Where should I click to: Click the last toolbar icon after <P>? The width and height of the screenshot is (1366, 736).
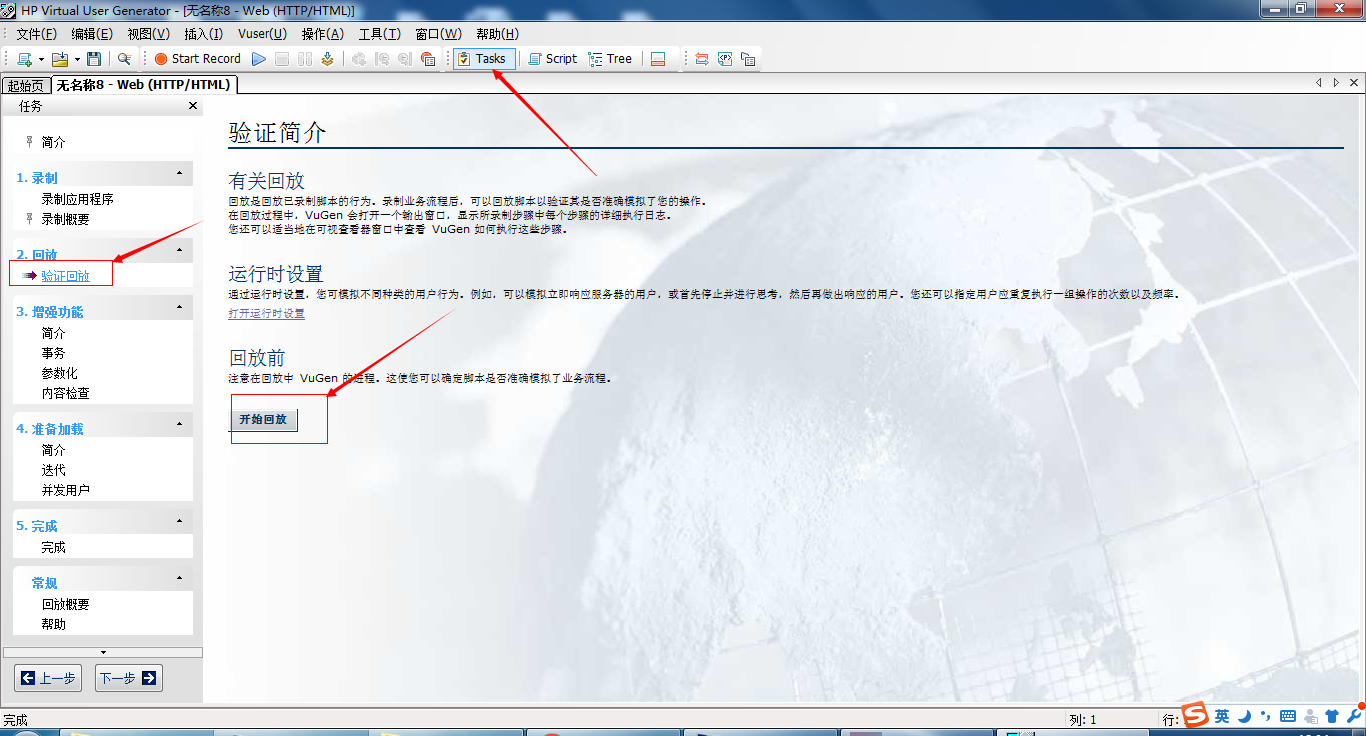[x=748, y=59]
